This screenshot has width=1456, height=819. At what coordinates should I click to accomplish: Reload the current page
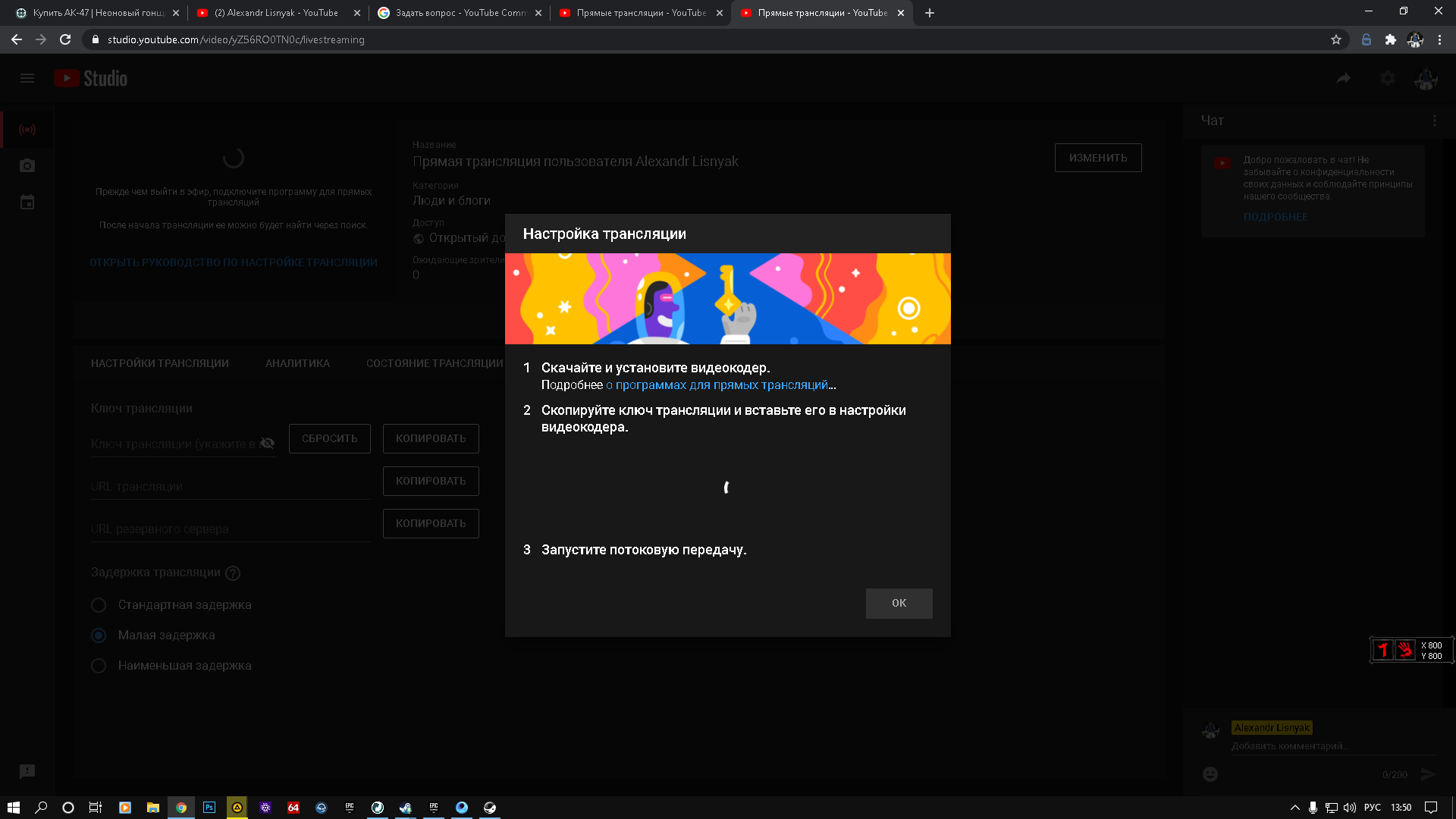coord(65,39)
